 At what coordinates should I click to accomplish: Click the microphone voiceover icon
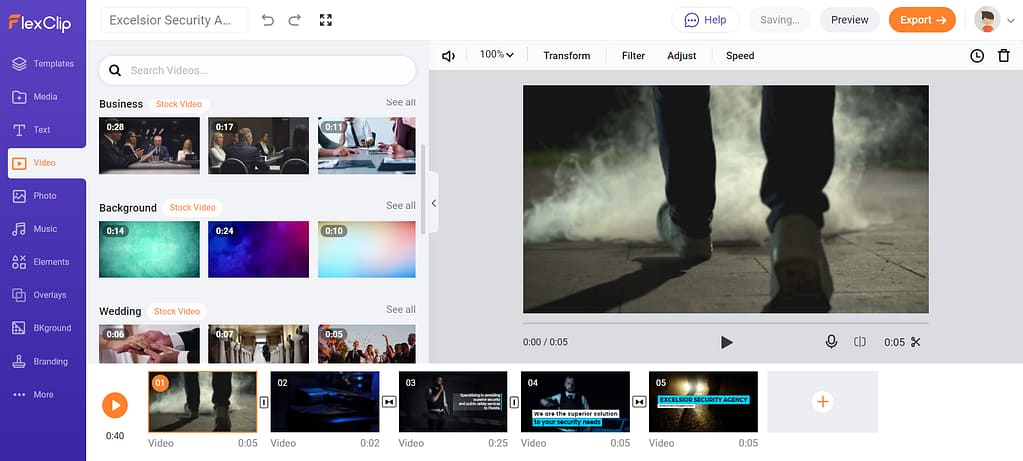(x=831, y=342)
